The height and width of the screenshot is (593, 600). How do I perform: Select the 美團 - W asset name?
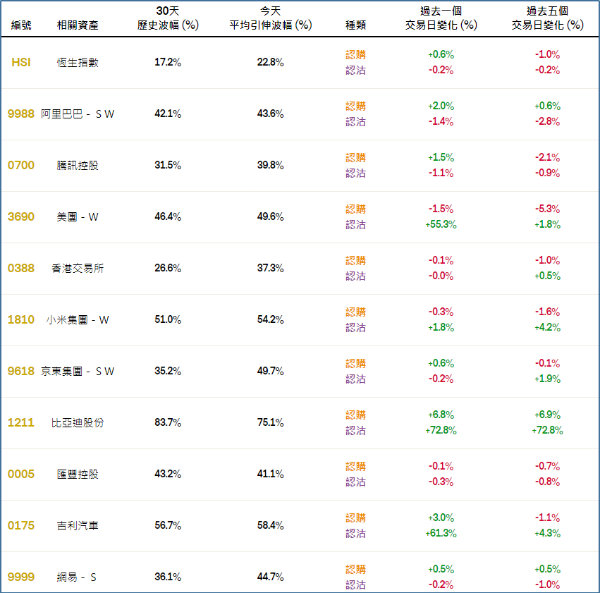pos(77,217)
